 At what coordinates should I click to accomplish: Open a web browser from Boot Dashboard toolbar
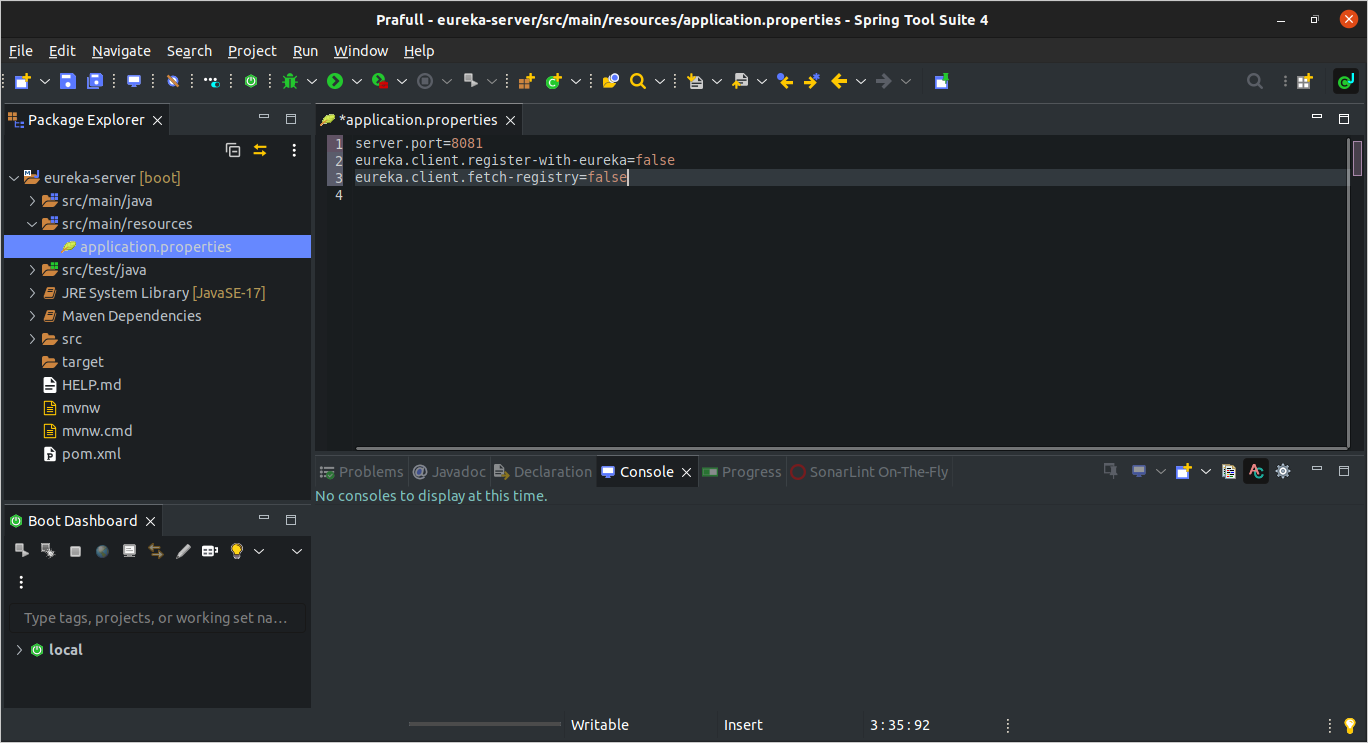pos(102,550)
